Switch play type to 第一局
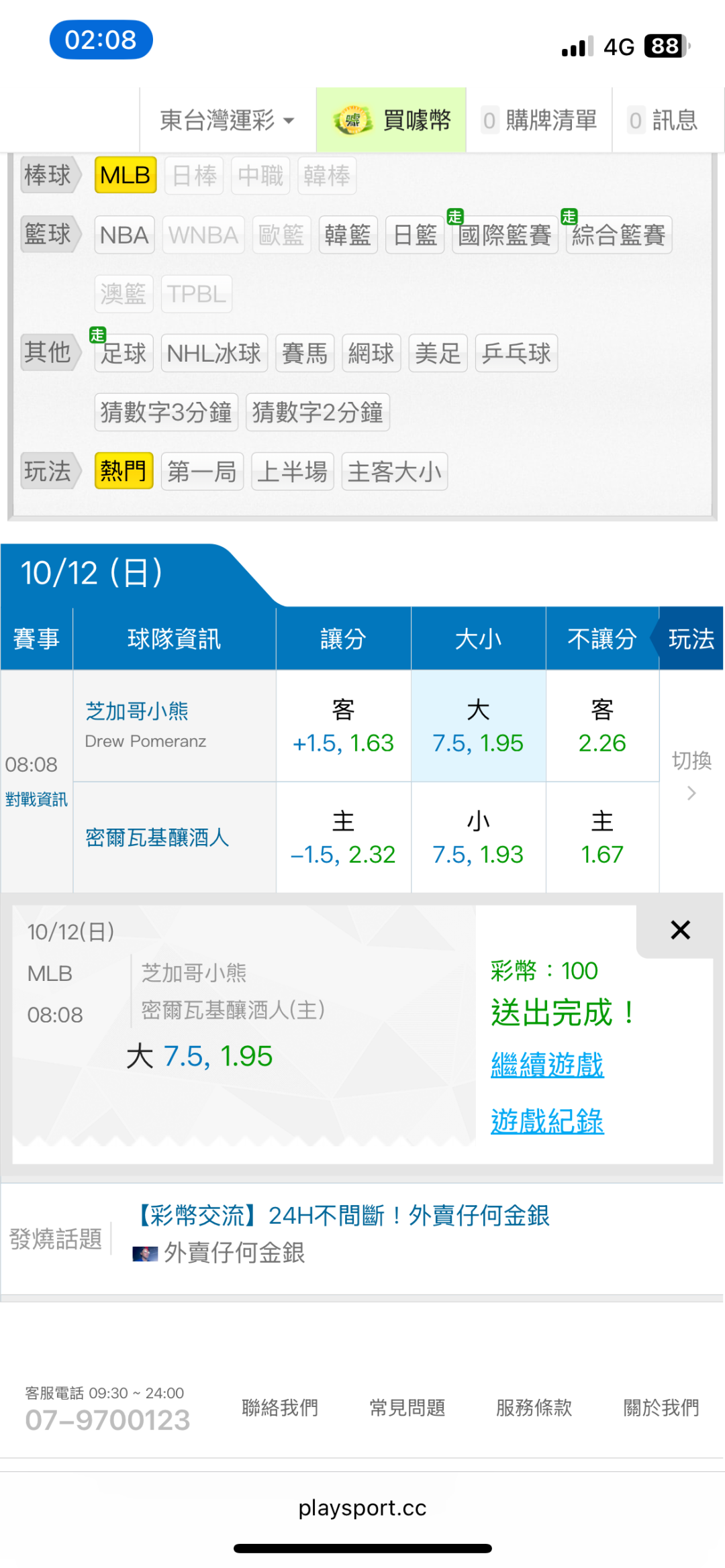This screenshot has width=725, height=1568. (202, 471)
